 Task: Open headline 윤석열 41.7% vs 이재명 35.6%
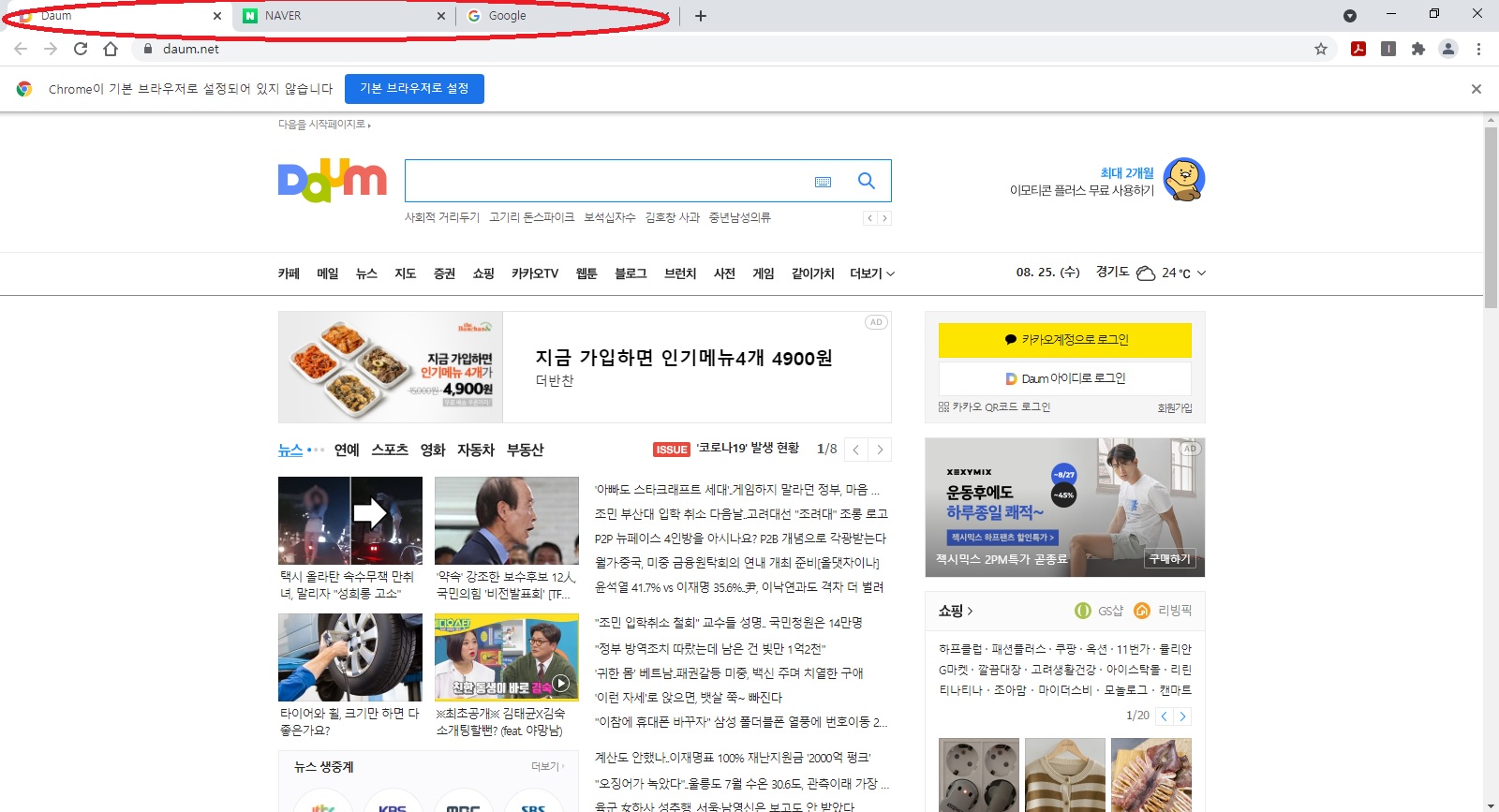click(739, 587)
